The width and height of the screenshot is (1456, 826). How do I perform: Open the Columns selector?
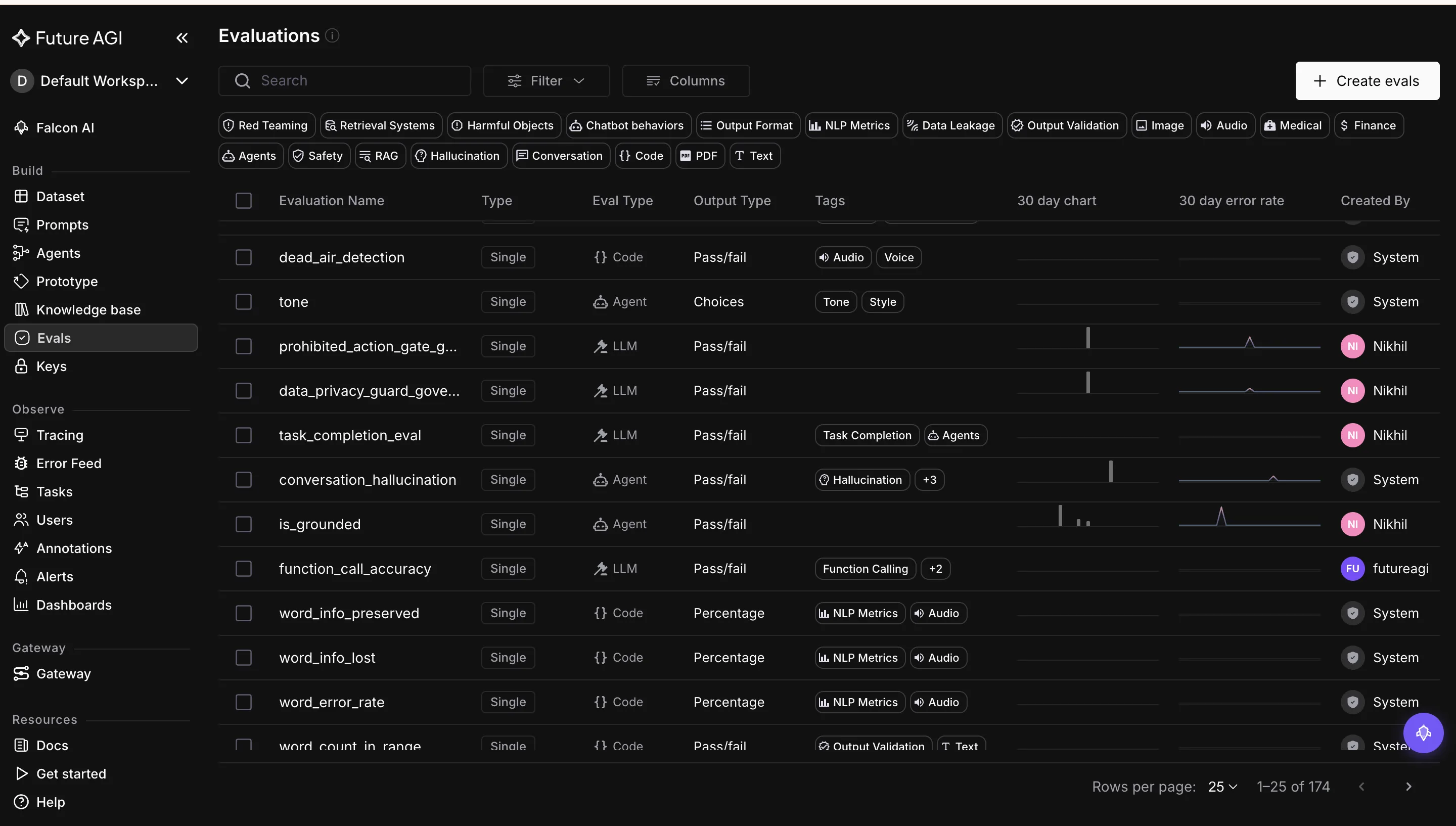[686, 81]
